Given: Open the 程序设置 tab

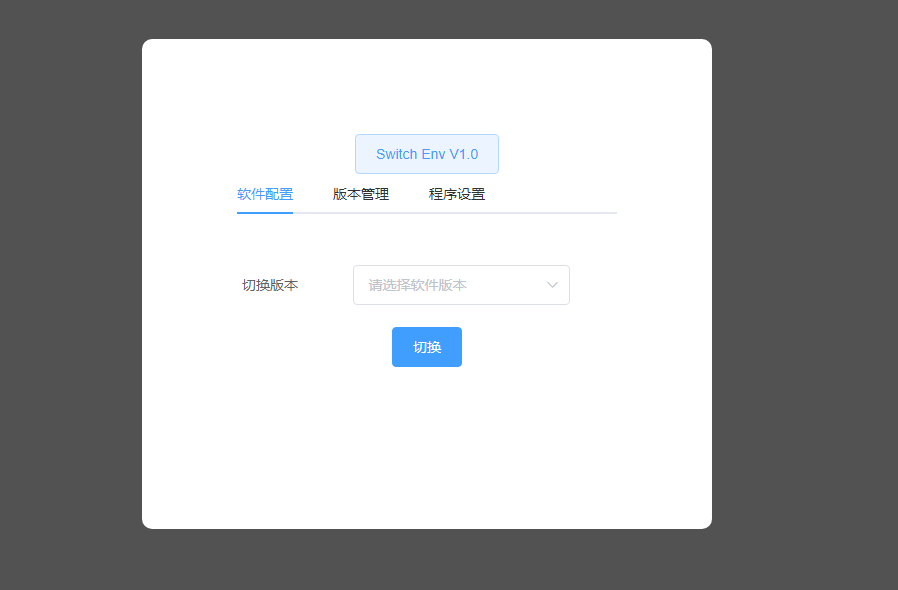Looking at the screenshot, I should 456,194.
